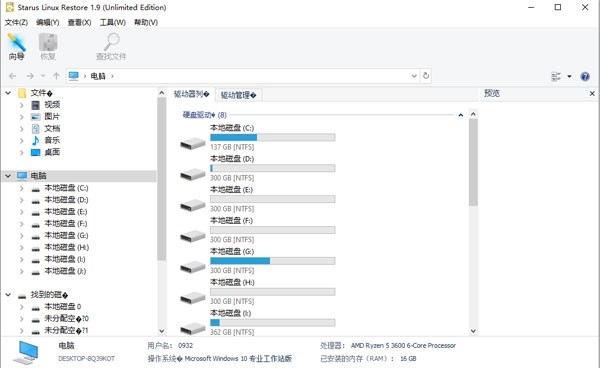Expand the 文档 tree node
Screen dimensions: 600x368
(21, 129)
